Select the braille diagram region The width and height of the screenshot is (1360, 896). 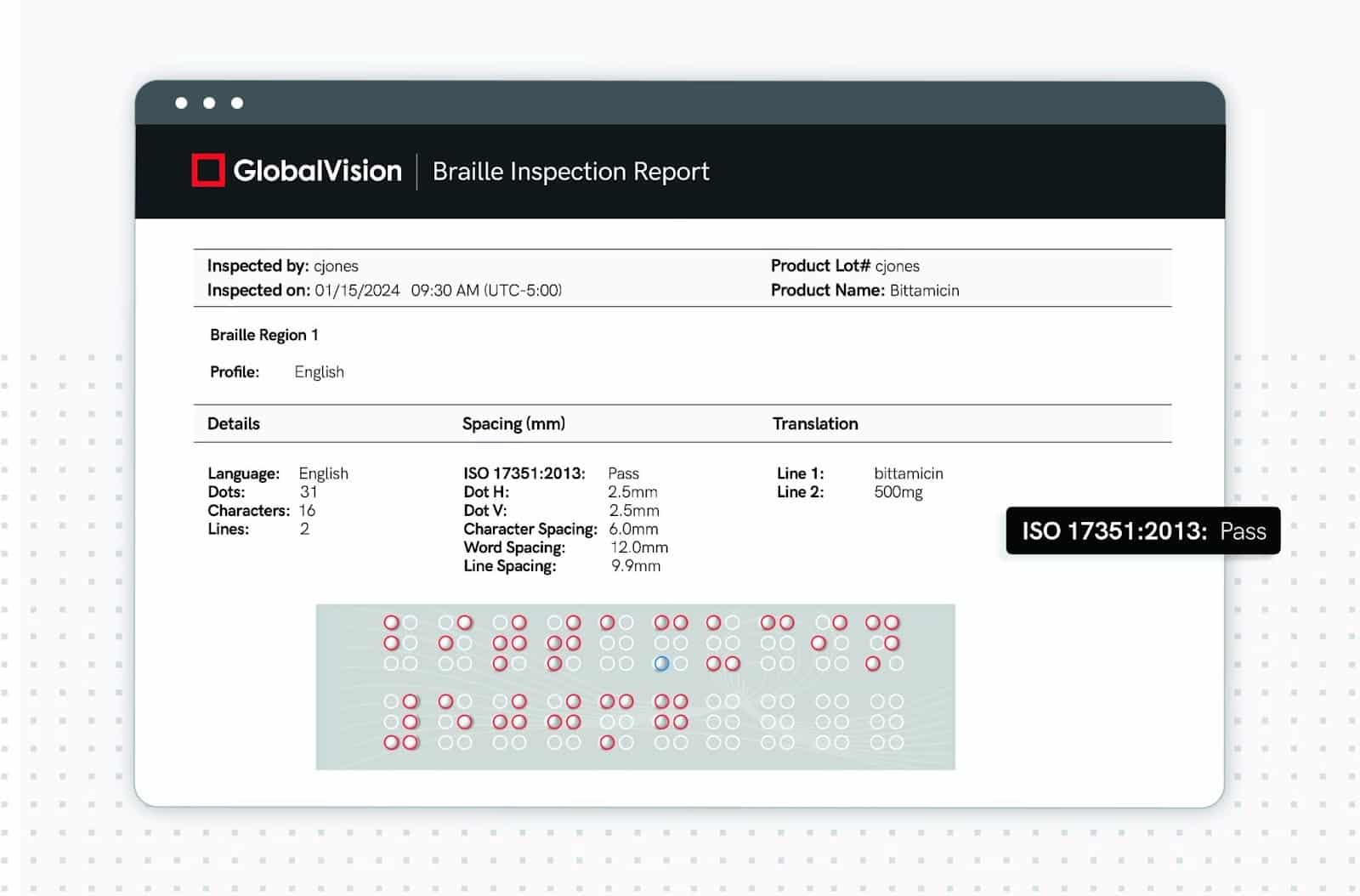point(636,687)
